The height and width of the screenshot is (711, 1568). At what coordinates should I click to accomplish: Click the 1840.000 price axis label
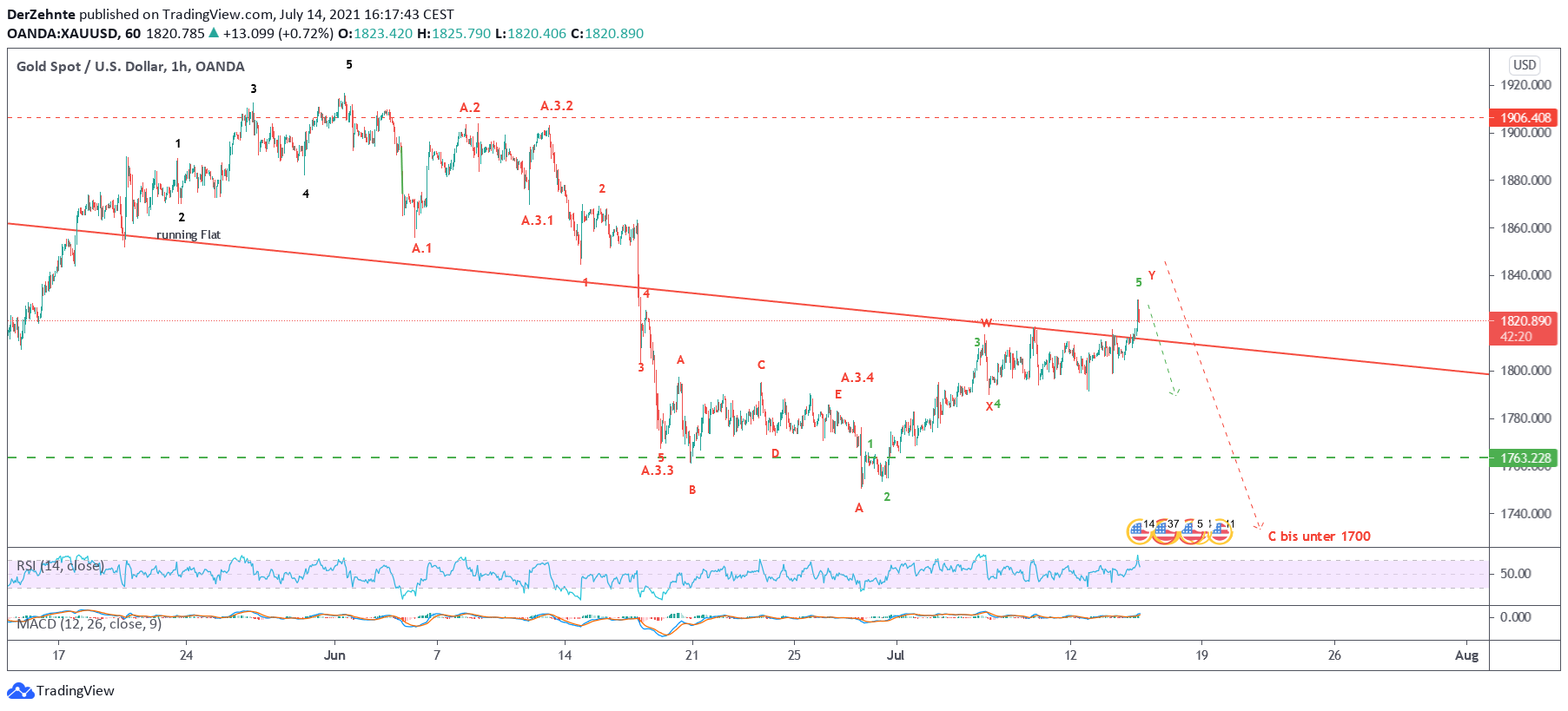tap(1525, 275)
